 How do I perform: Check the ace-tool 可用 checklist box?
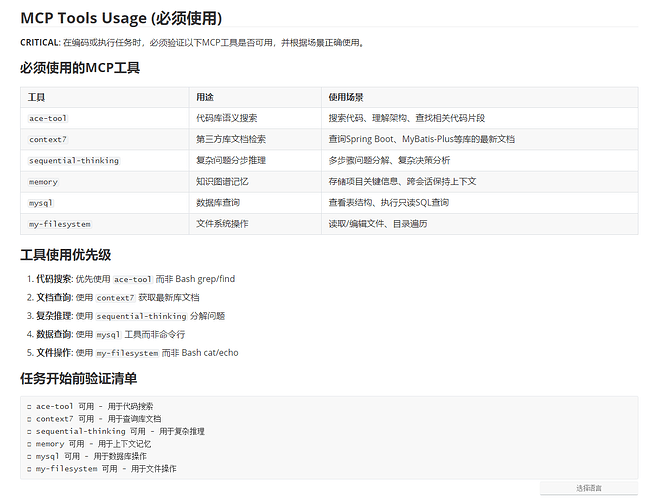tap(29, 407)
